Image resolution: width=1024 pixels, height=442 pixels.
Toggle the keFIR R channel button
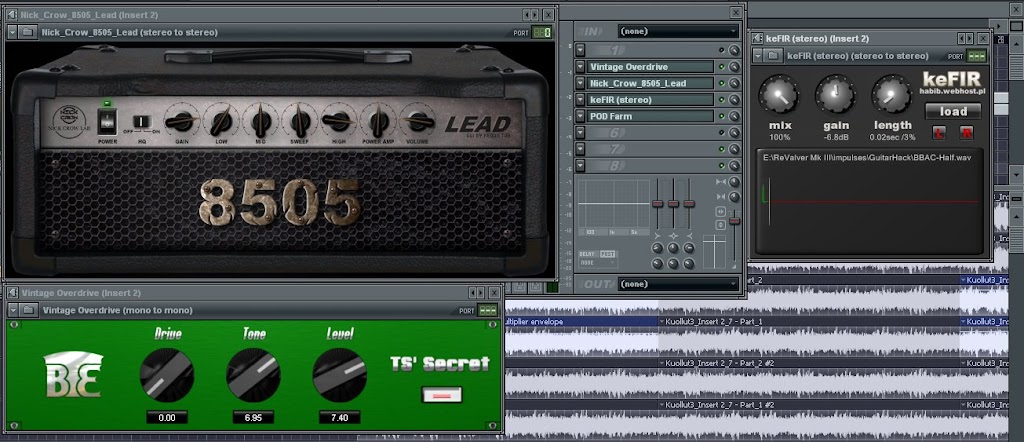[966, 133]
